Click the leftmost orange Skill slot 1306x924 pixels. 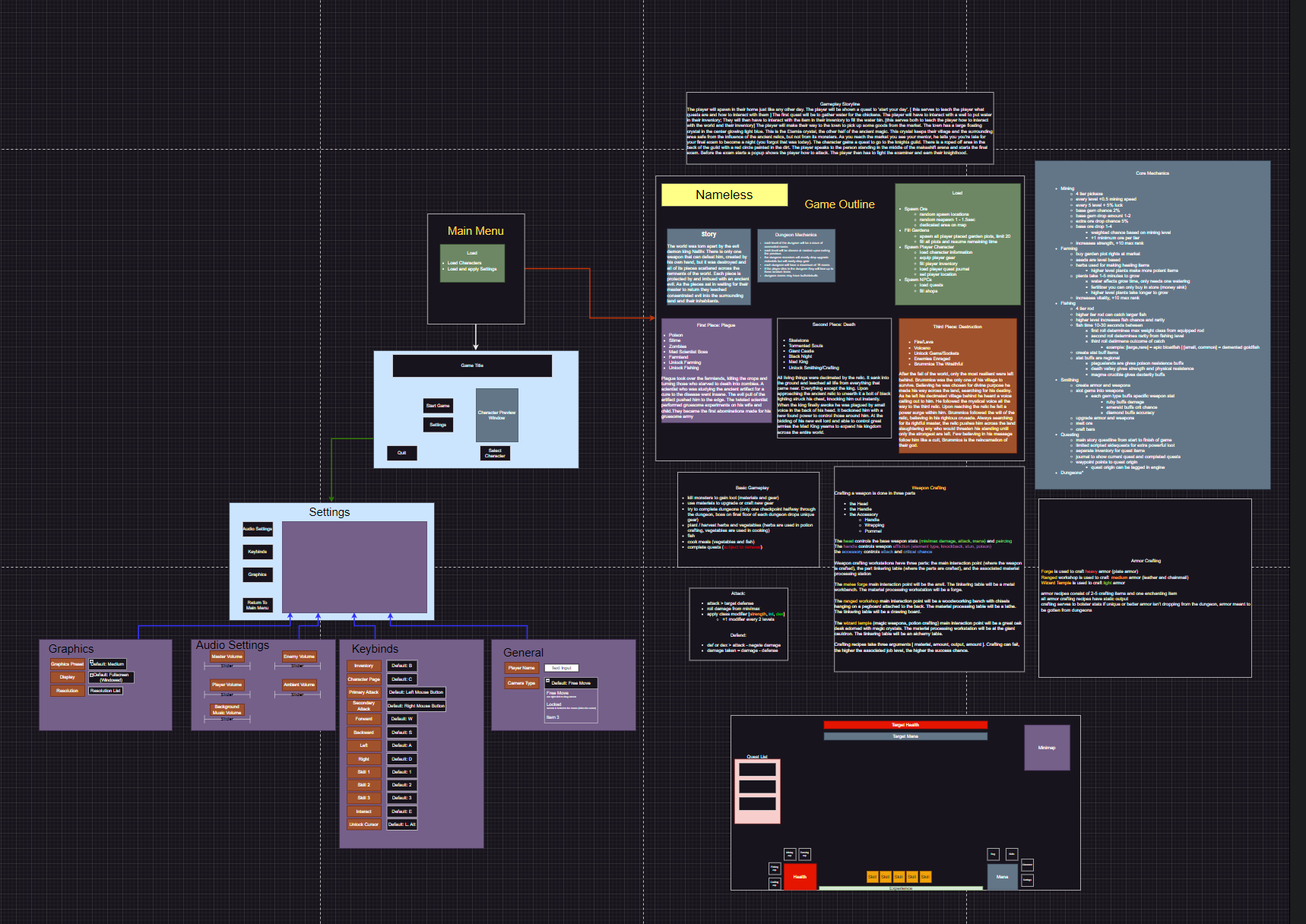tap(872, 877)
